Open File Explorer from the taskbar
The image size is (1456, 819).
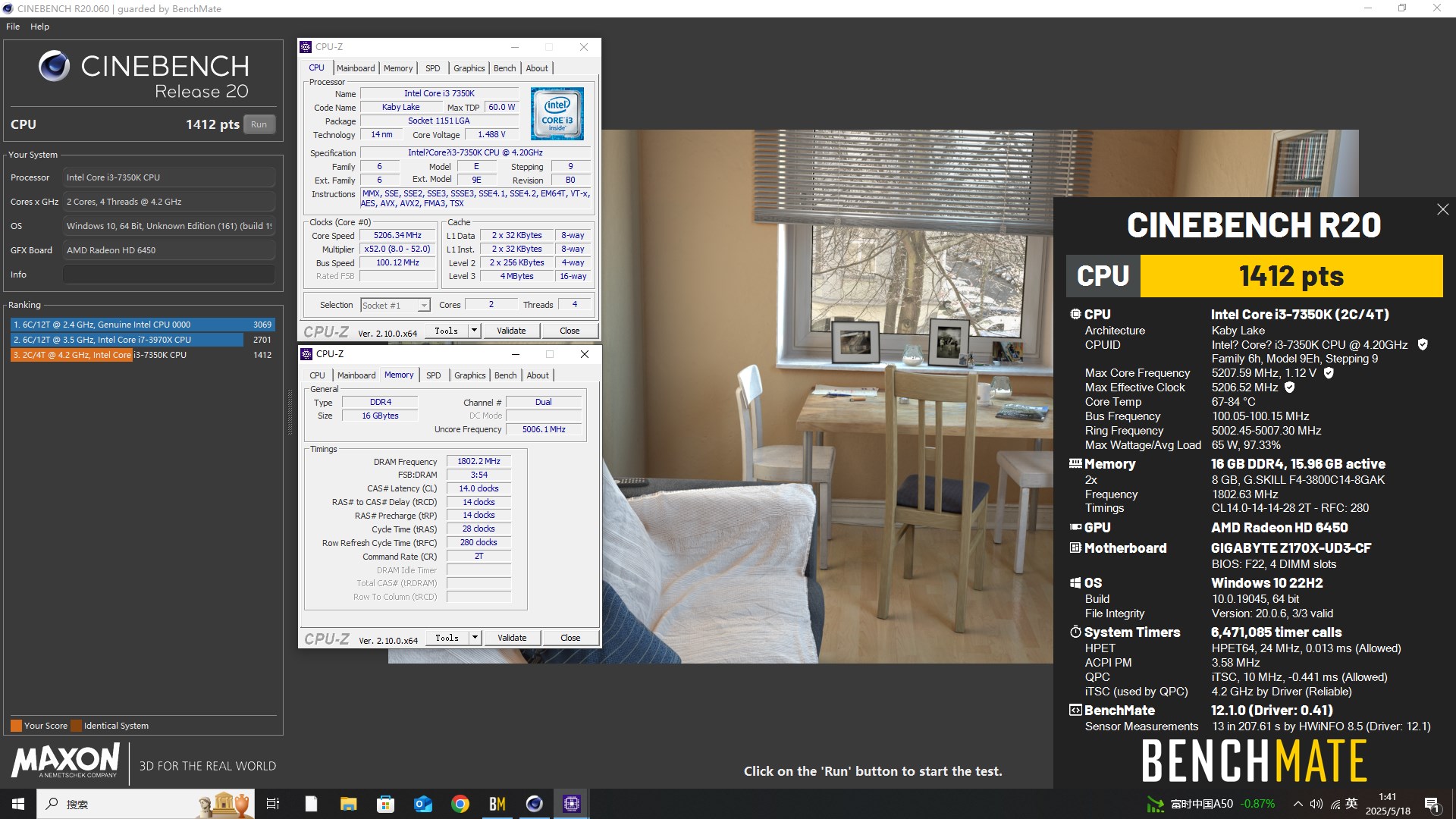(348, 804)
